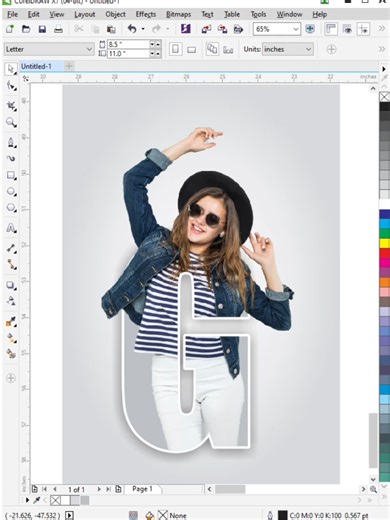This screenshot has height=520, width=390.
Task: Select the Text tool
Action: pyautogui.click(x=11, y=228)
